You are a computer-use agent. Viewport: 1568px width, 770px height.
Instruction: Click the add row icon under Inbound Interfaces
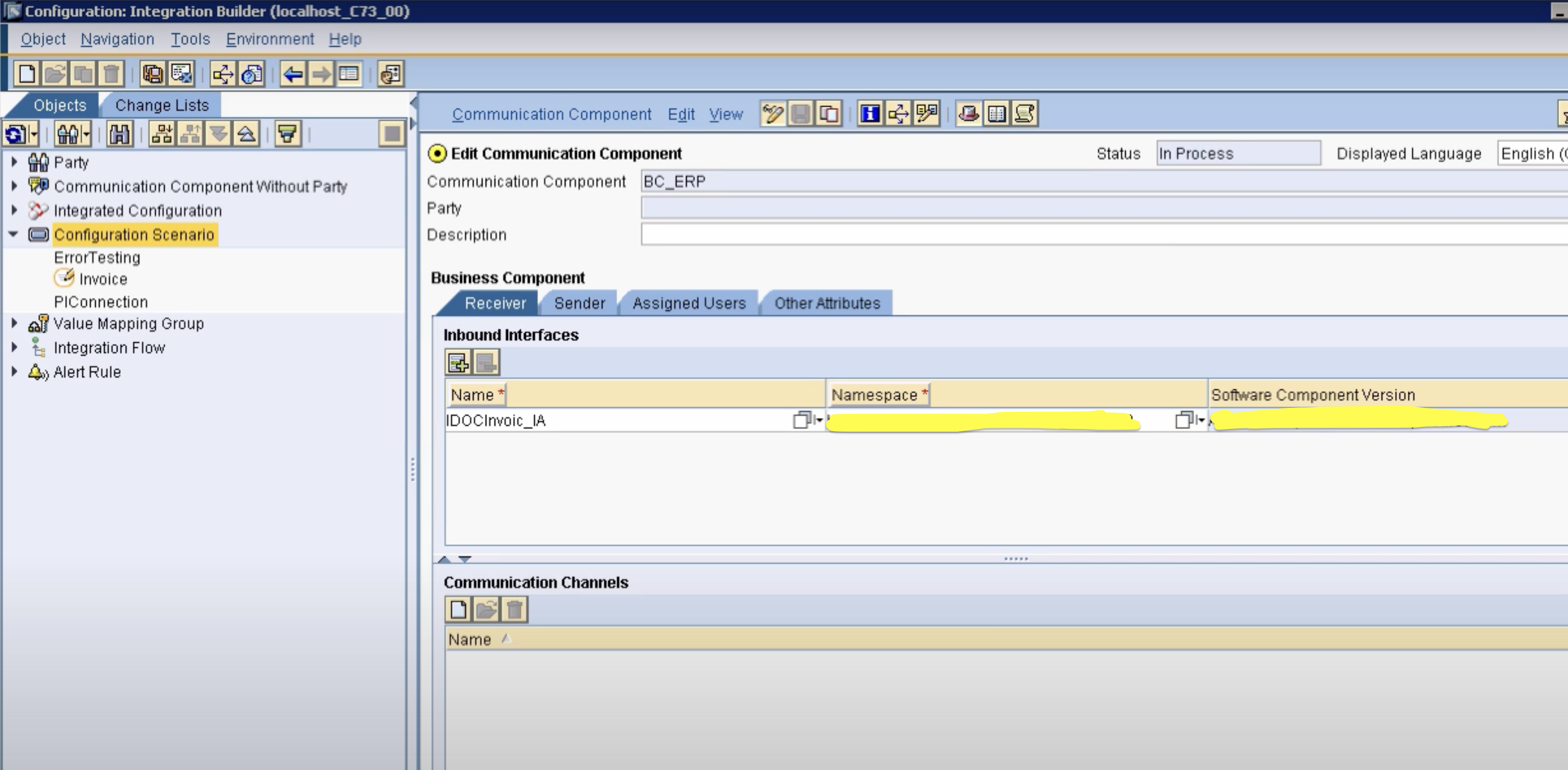click(458, 362)
